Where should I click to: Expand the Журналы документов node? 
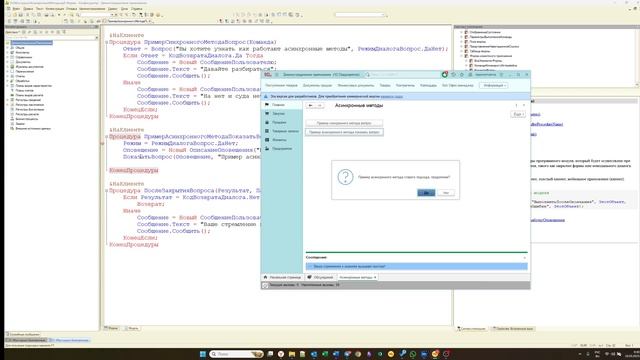[7, 67]
